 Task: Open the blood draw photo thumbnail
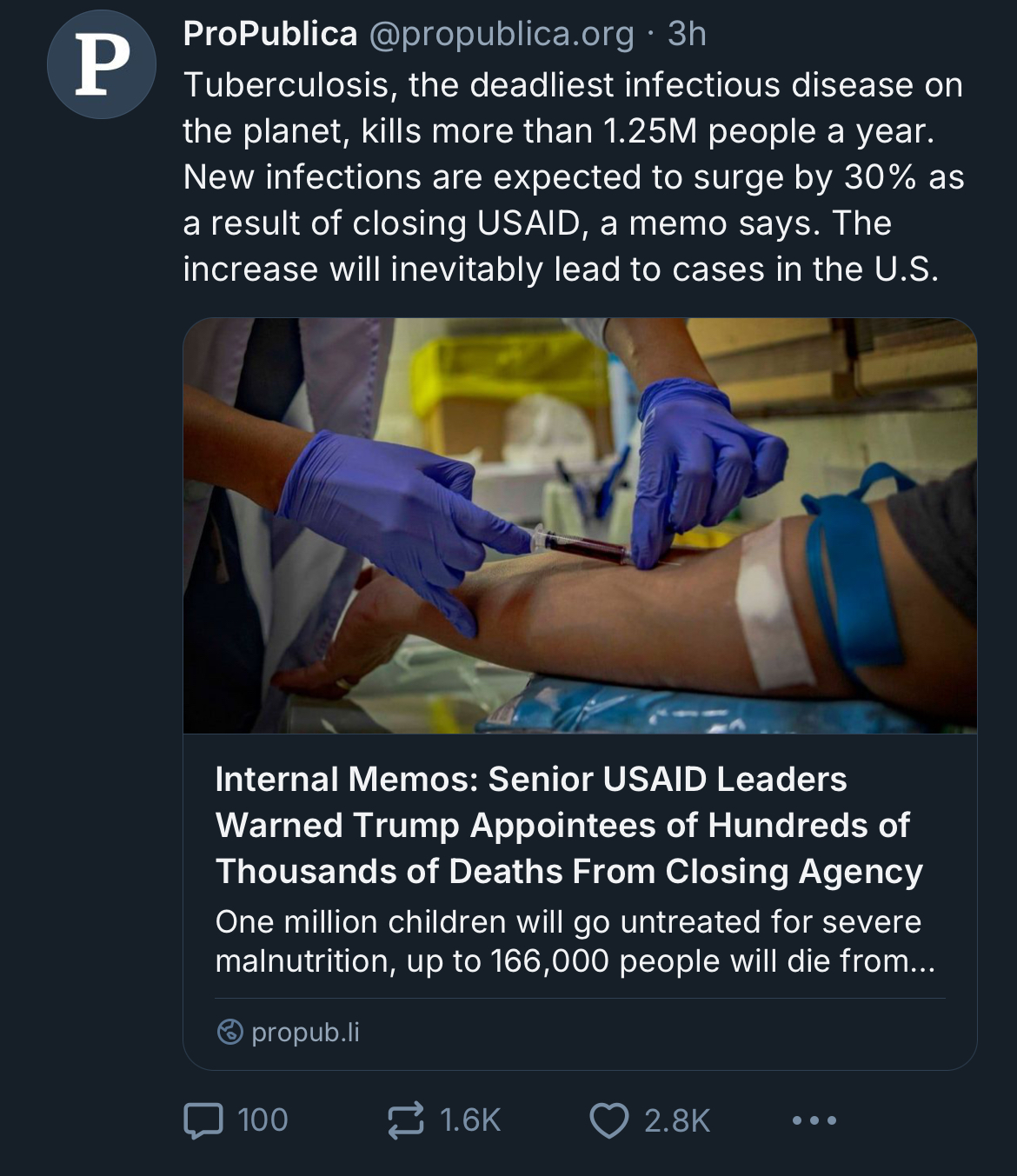(x=580, y=525)
